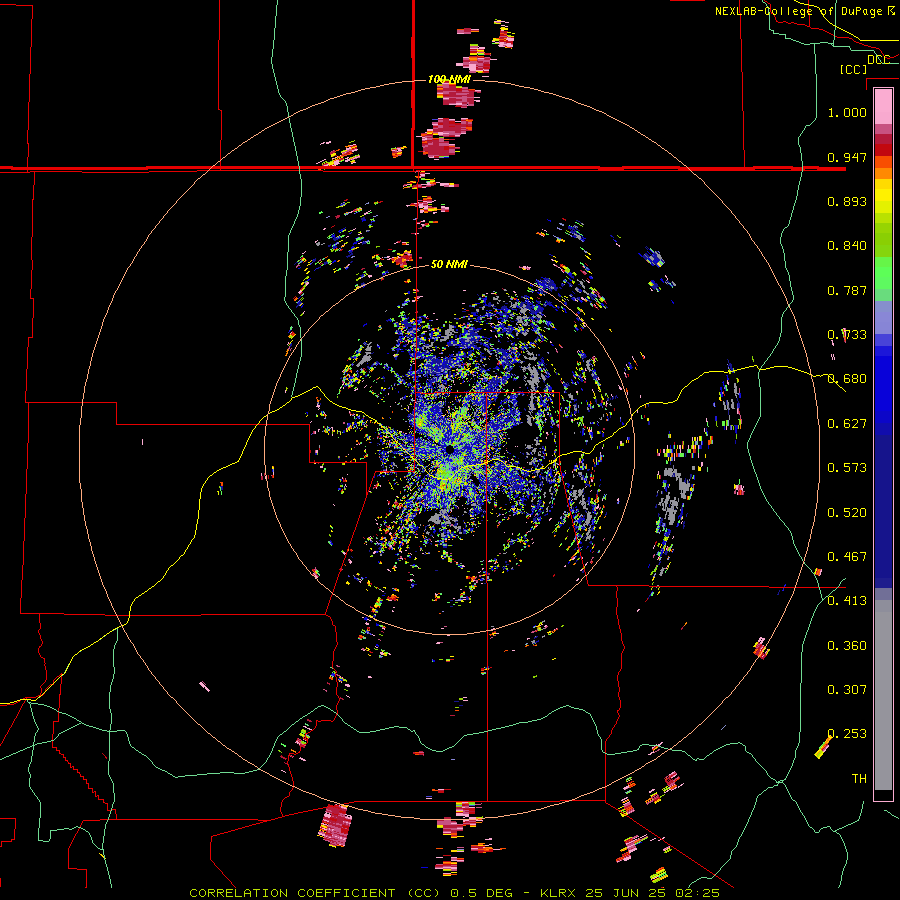Image resolution: width=900 pixels, height=900 pixels.
Task: Click the 0.307 scale value
Action: [847, 689]
